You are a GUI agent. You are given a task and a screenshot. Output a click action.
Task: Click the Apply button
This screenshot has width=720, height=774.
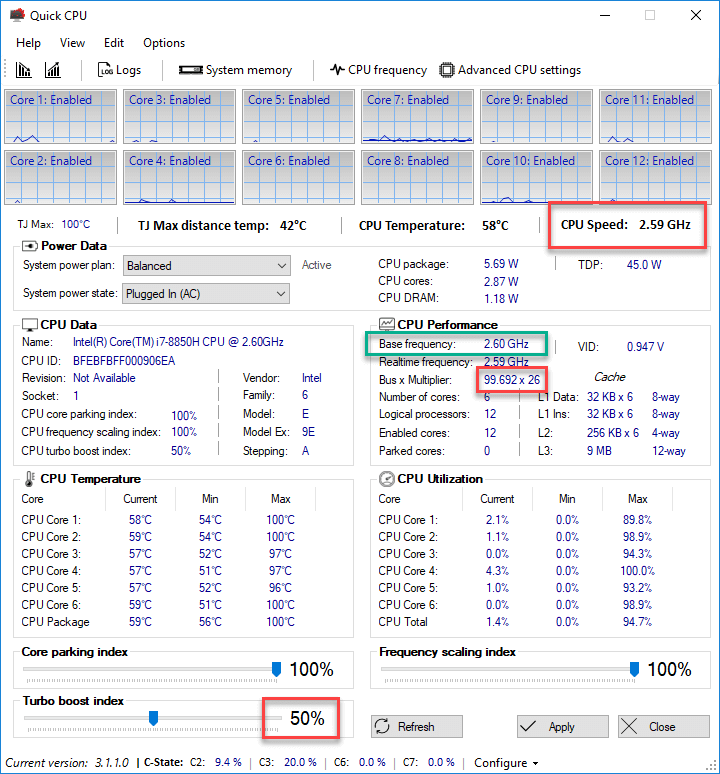click(563, 727)
